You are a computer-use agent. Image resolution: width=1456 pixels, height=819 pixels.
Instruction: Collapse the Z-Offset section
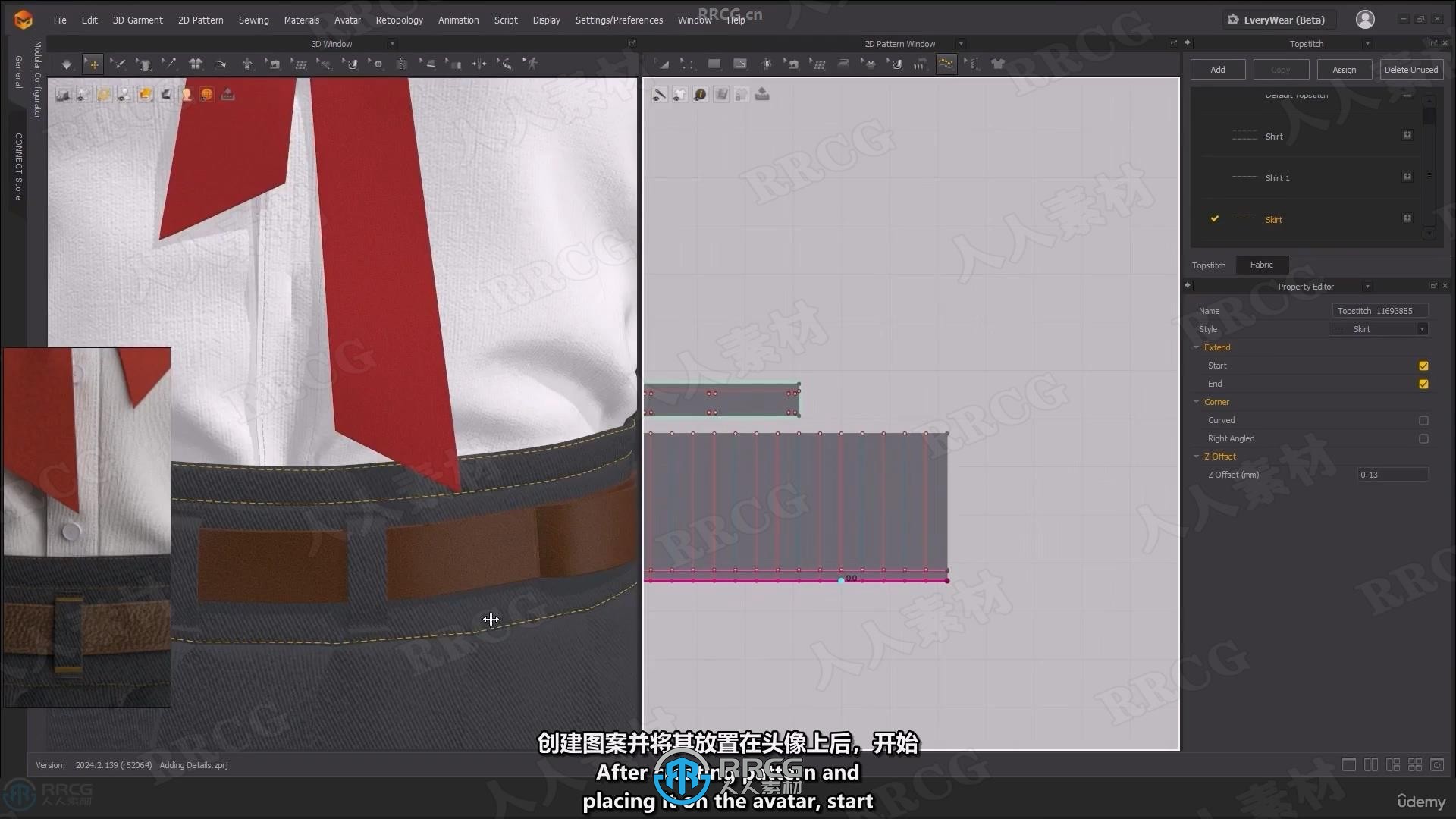click(x=1197, y=457)
